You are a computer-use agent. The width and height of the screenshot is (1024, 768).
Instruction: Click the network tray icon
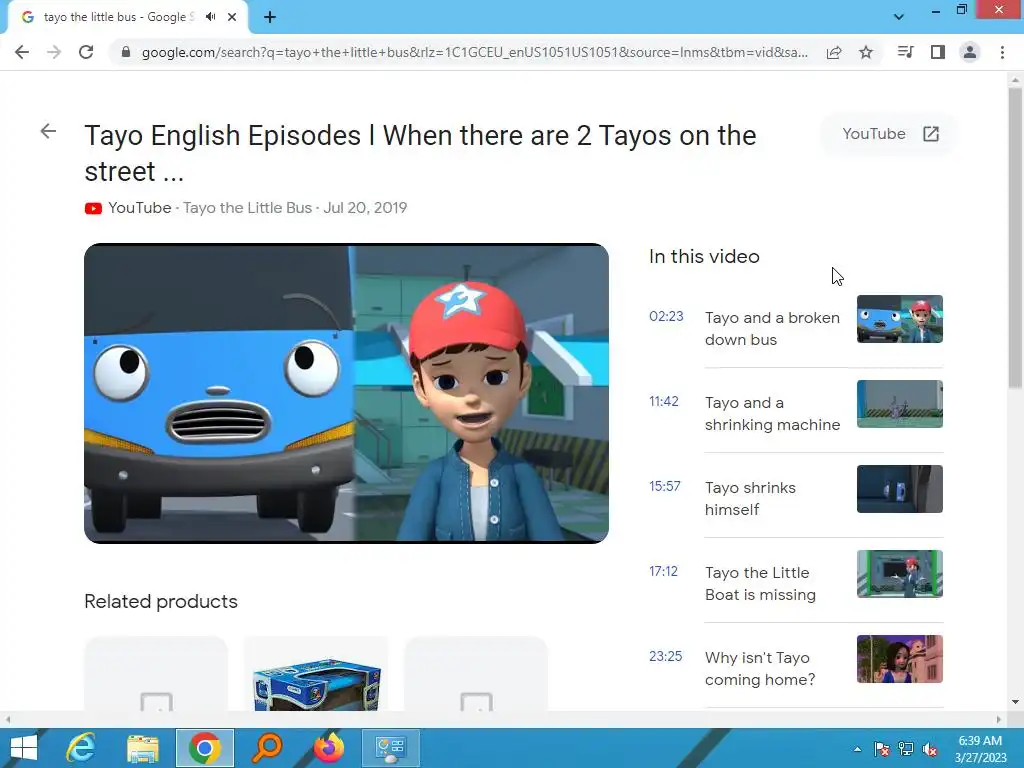tap(906, 749)
